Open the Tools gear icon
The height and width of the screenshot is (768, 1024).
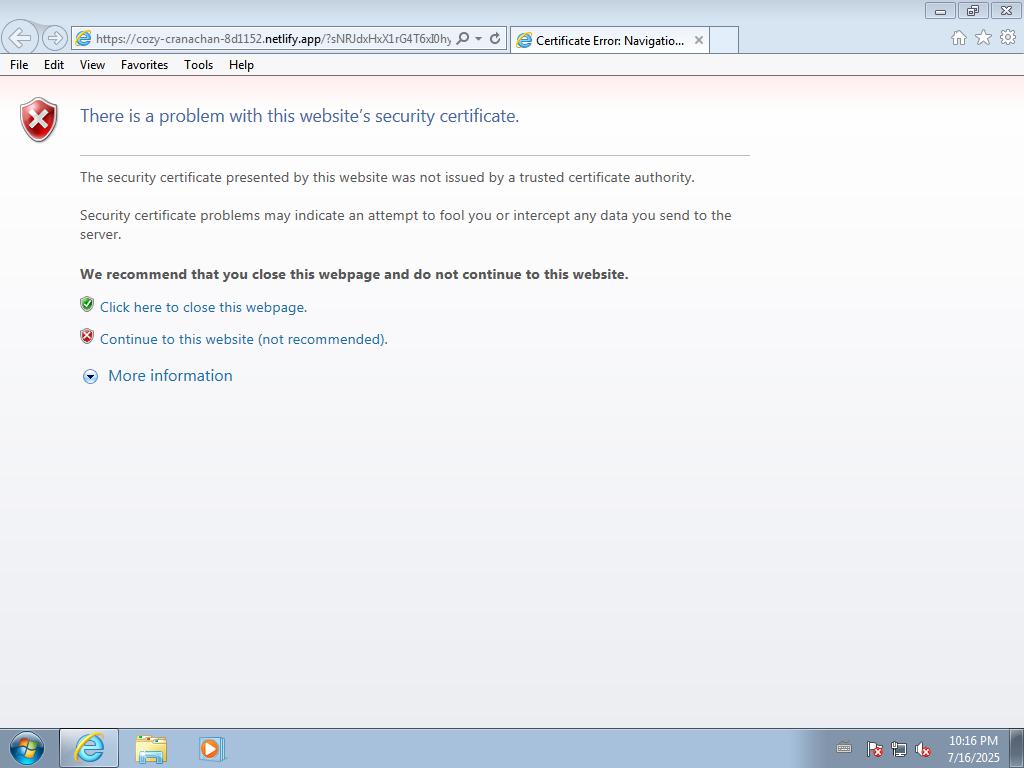pyautogui.click(x=1008, y=38)
